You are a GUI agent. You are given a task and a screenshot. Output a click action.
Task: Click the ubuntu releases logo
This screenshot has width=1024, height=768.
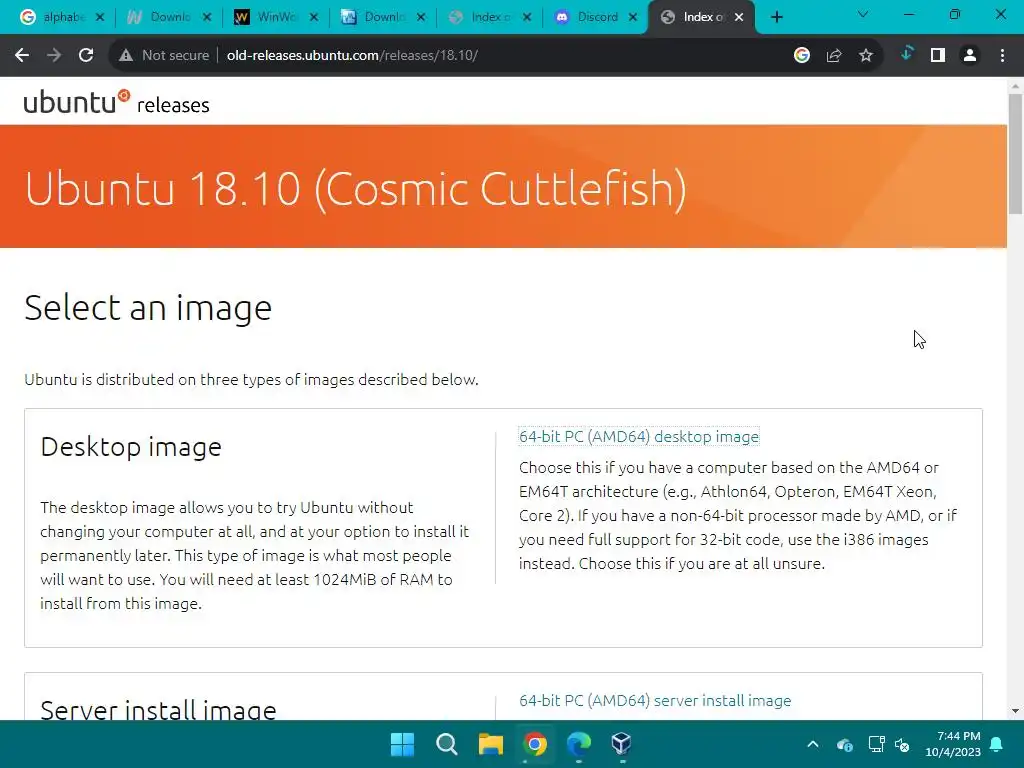tap(116, 103)
